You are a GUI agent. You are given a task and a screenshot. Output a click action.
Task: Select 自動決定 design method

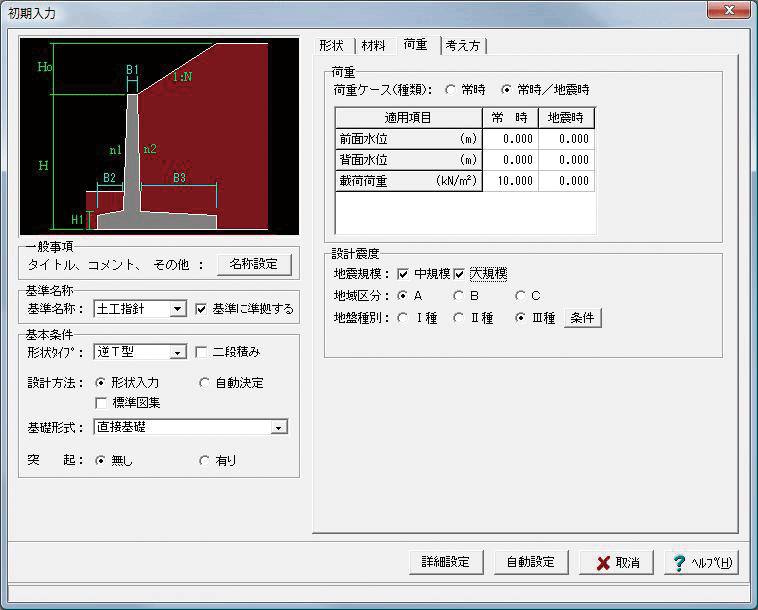point(204,383)
